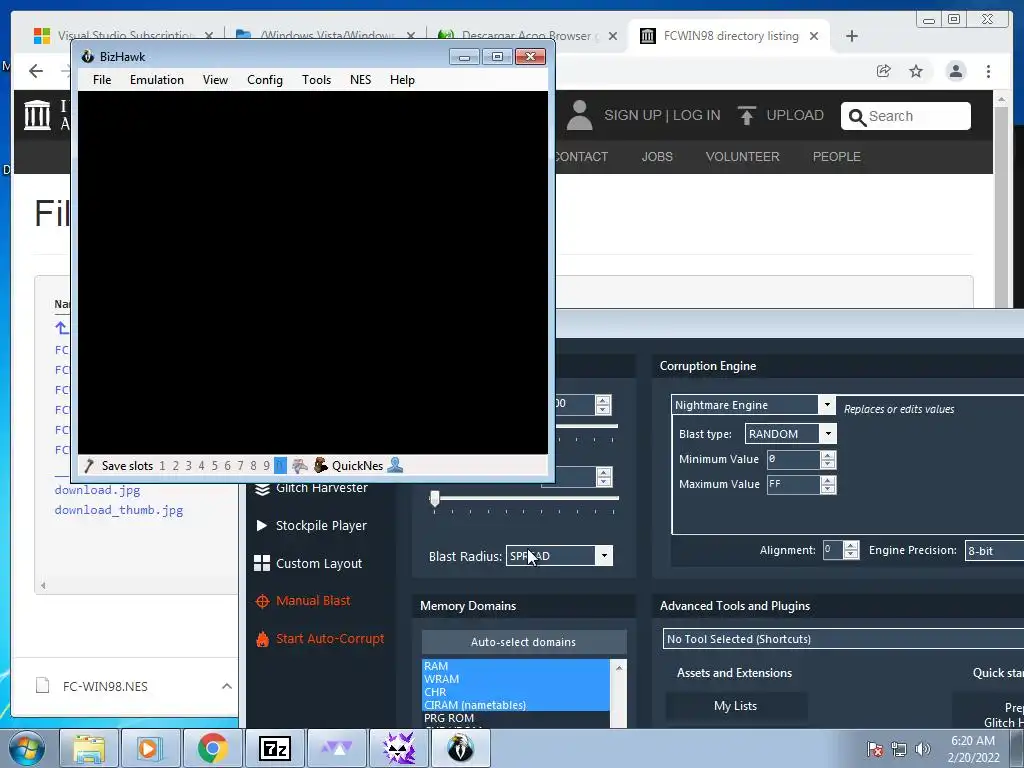The width and height of the screenshot is (1024, 768).
Task: Click the My Lists button
Action: pyautogui.click(x=735, y=706)
